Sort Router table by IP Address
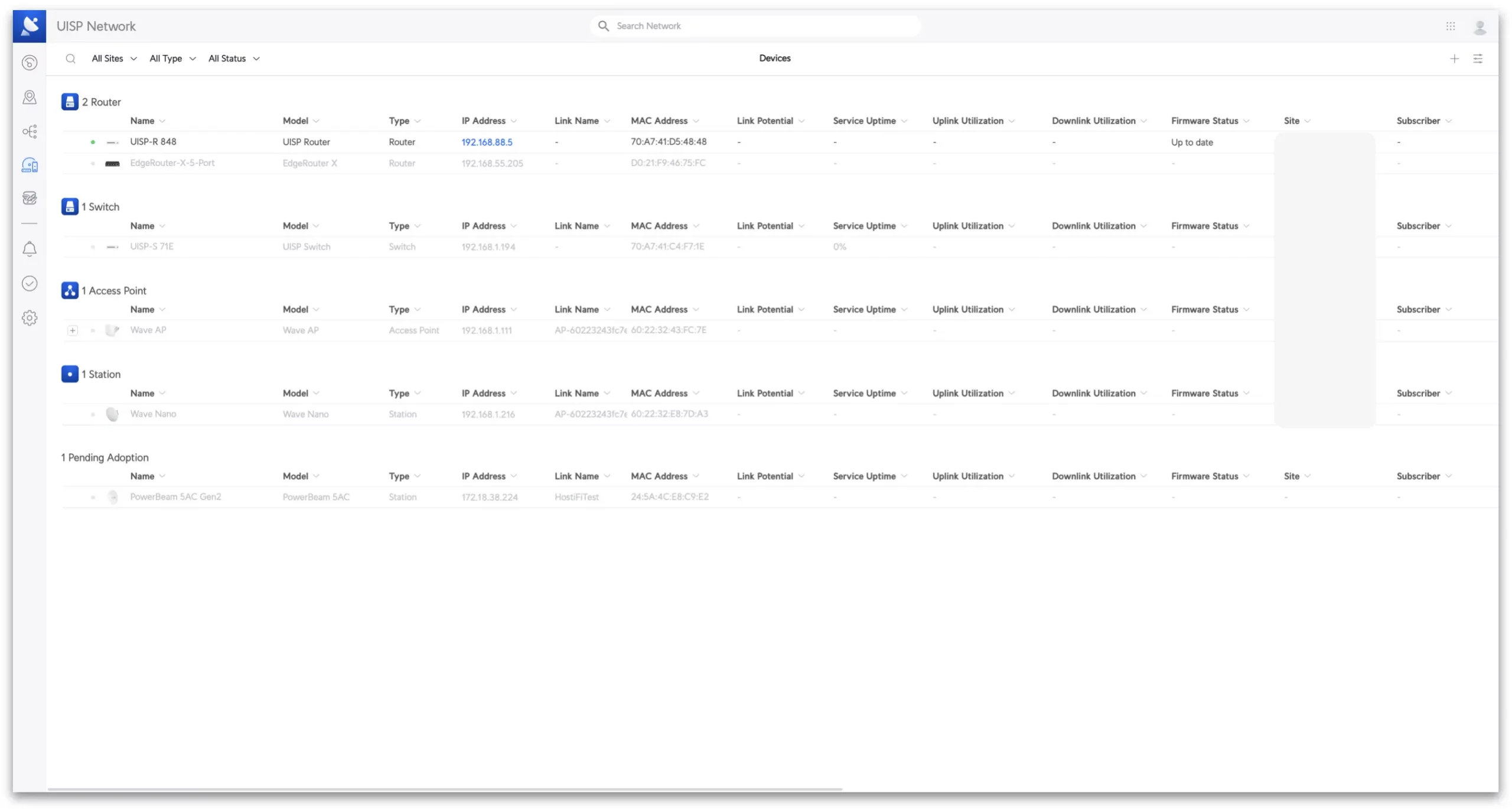This screenshot has width=1512, height=809. (x=489, y=121)
